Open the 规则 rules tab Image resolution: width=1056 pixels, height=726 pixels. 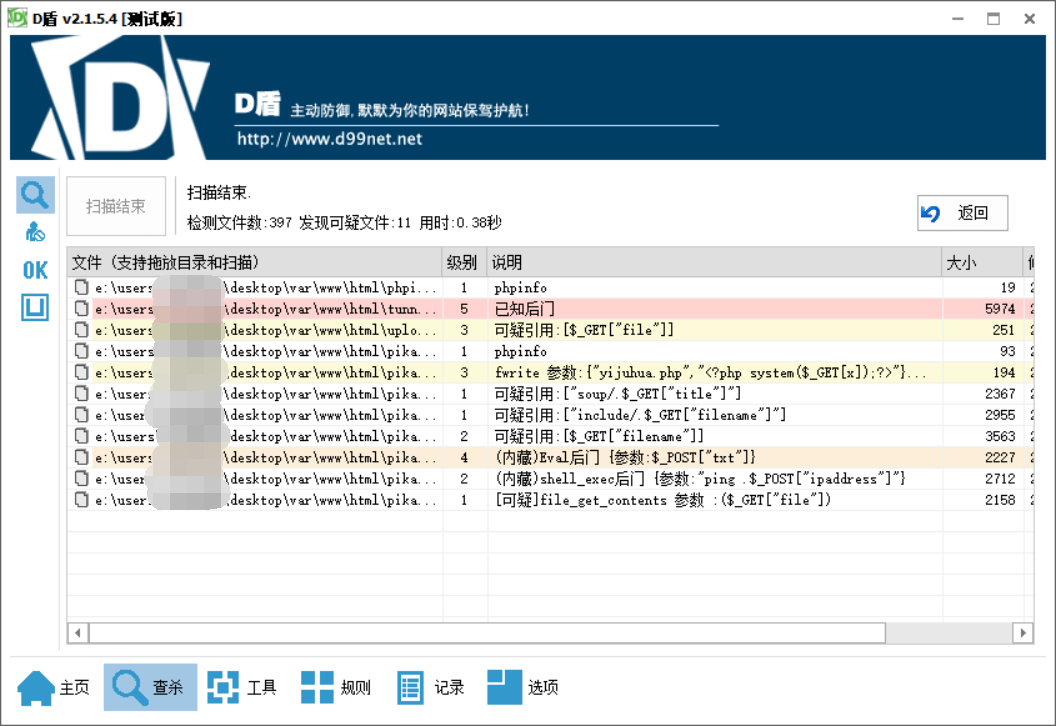336,688
